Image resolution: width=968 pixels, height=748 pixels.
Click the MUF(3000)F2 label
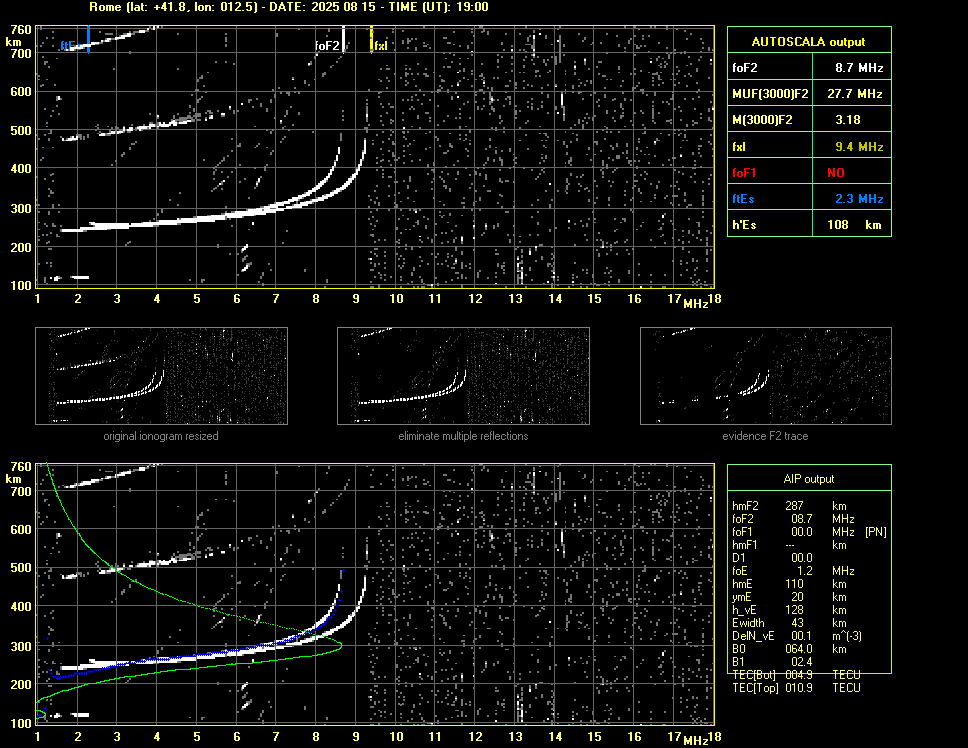pyautogui.click(x=770, y=94)
